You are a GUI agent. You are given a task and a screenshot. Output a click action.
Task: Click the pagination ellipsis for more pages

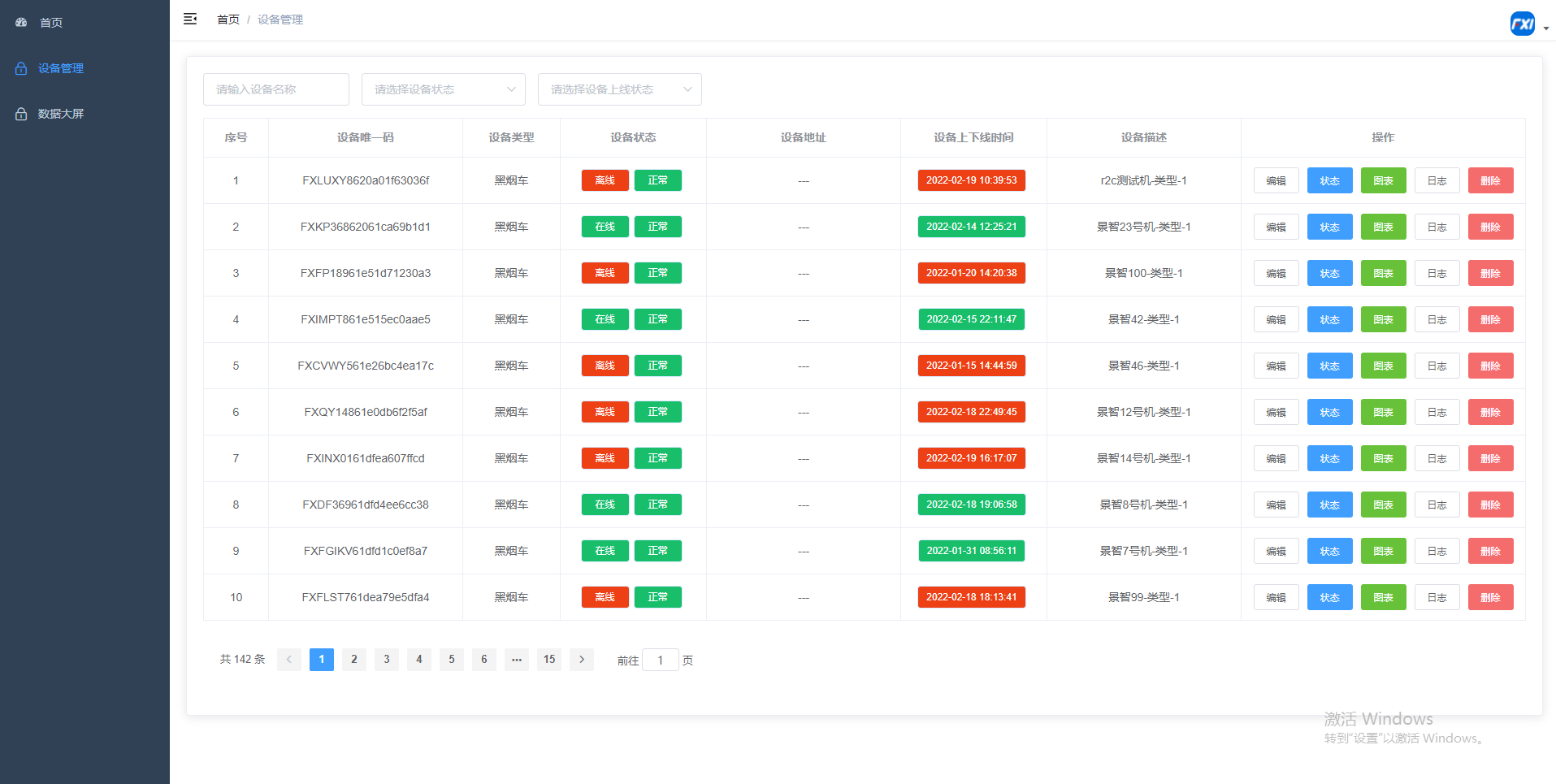pos(517,660)
